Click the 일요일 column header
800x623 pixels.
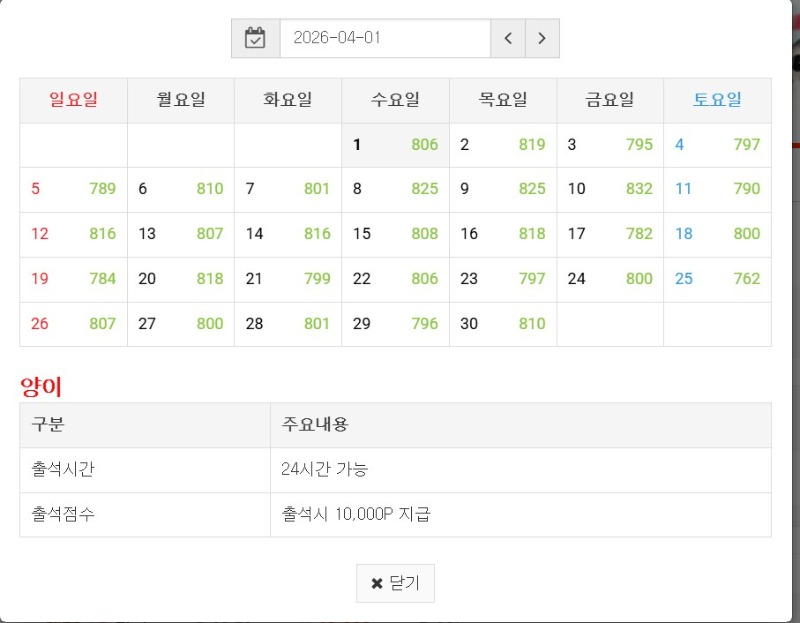[x=73, y=100]
